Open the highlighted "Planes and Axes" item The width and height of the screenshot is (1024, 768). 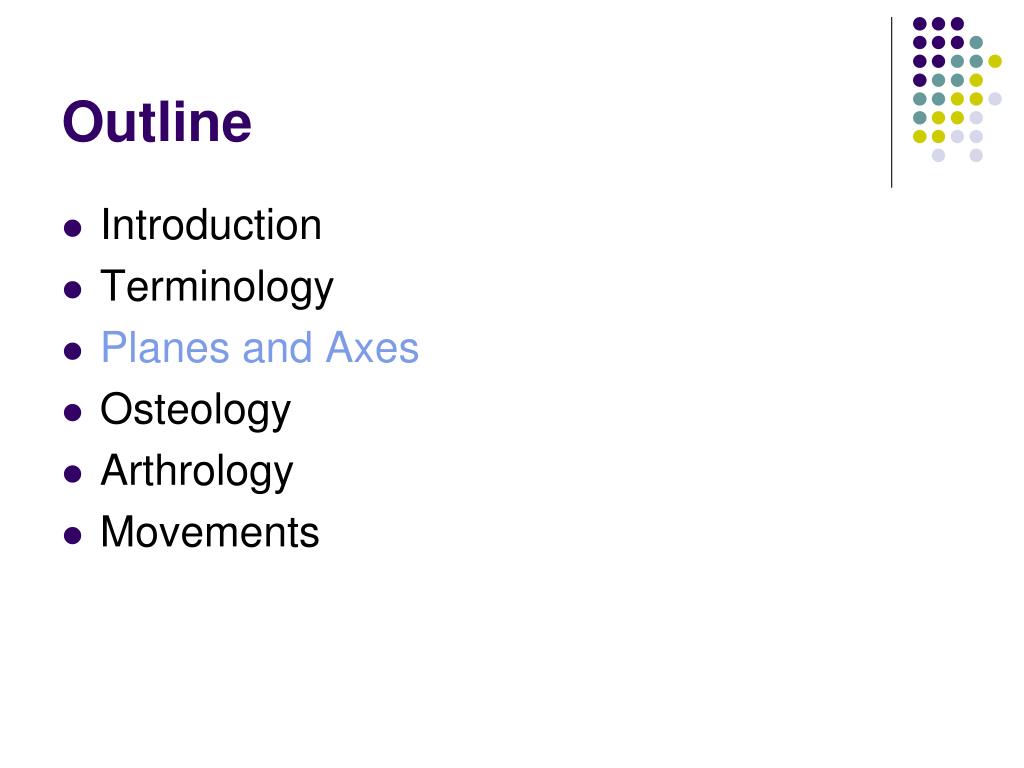[259, 347]
